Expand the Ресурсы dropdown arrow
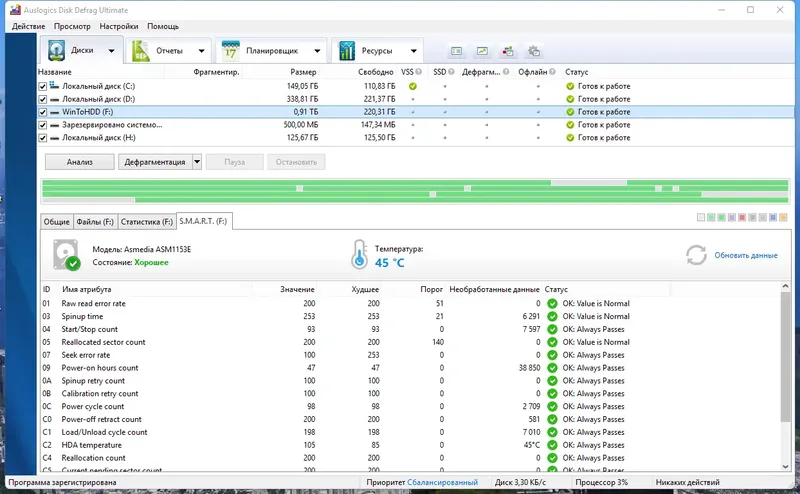The height and width of the screenshot is (494, 800). [413, 51]
